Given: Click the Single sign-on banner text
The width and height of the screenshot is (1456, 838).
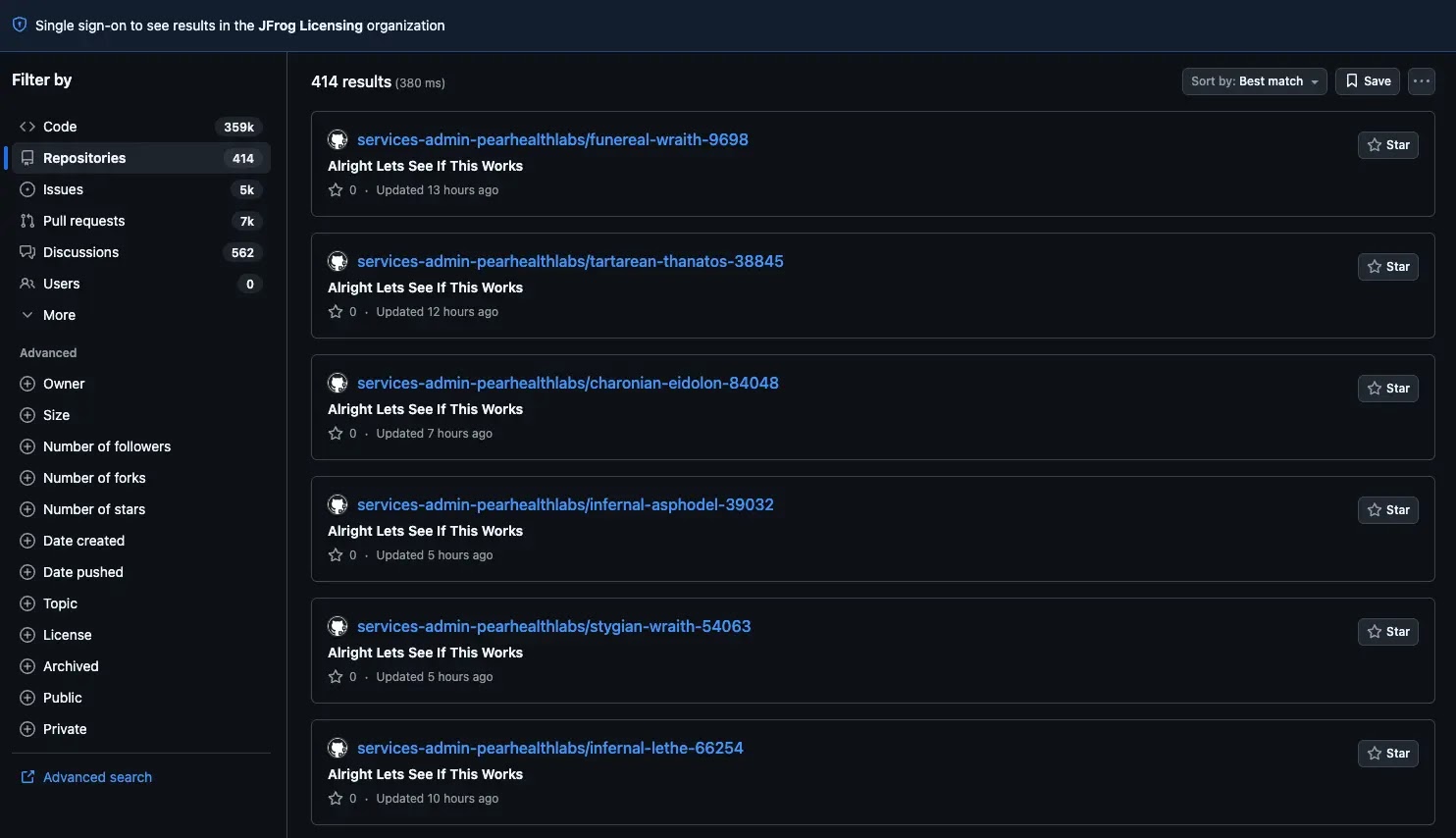Looking at the screenshot, I should 240,26.
